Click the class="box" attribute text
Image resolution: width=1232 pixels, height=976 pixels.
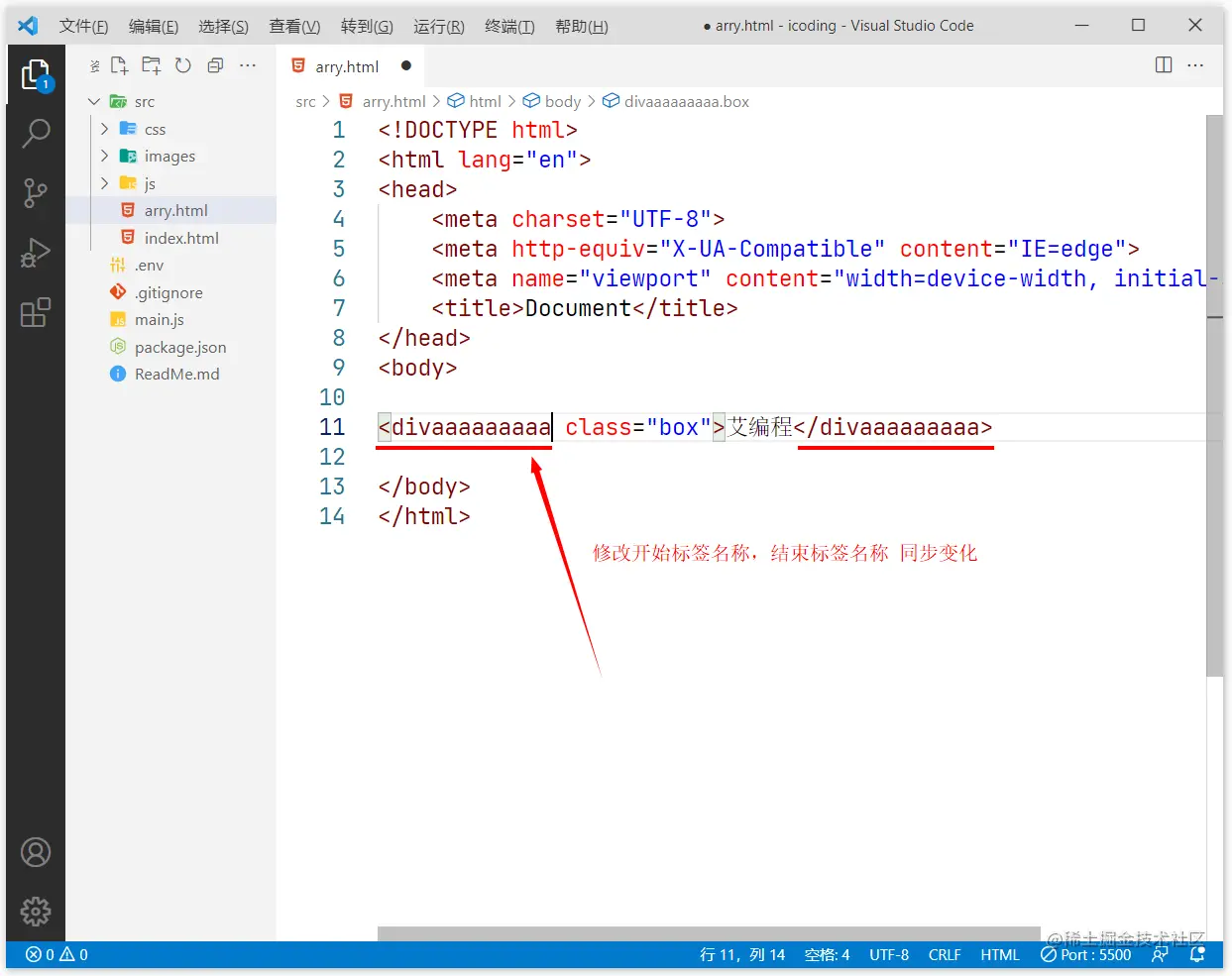pos(638,427)
